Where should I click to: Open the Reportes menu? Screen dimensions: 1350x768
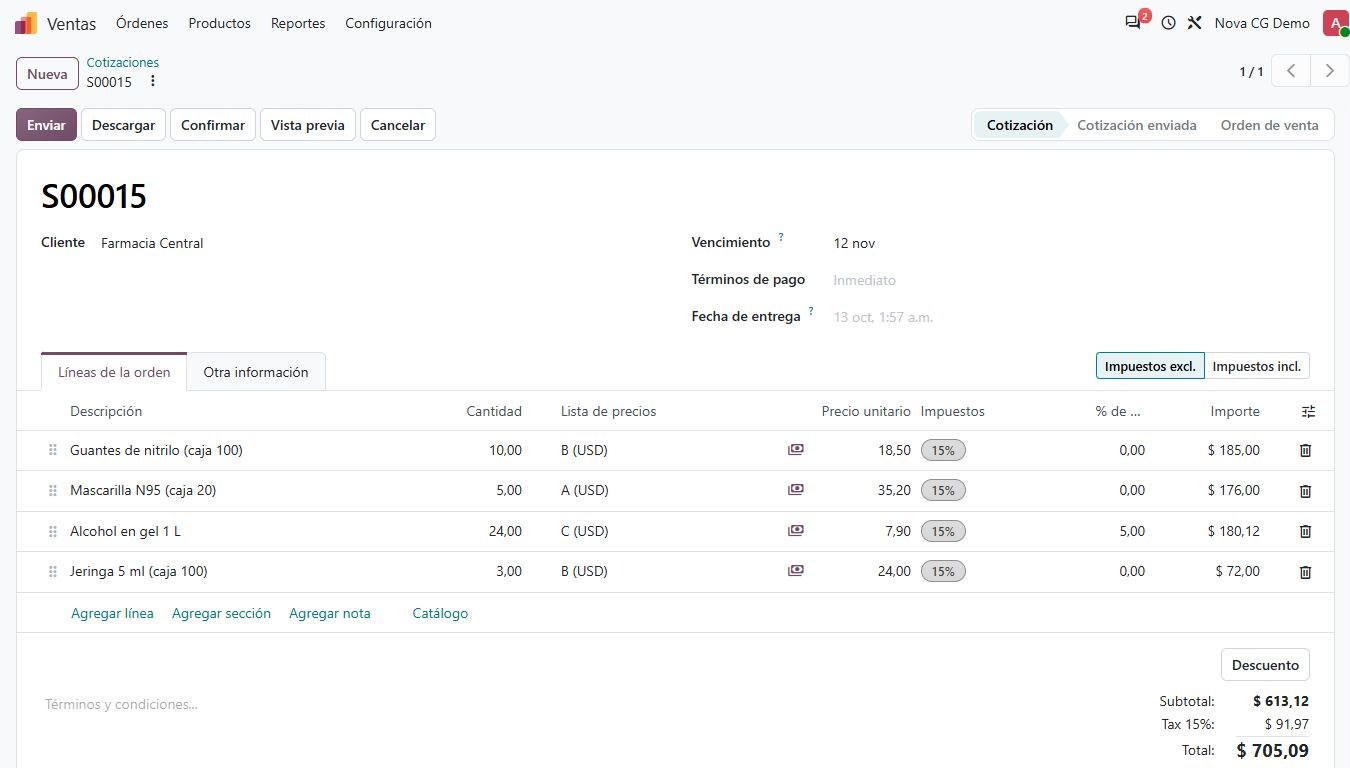(298, 23)
